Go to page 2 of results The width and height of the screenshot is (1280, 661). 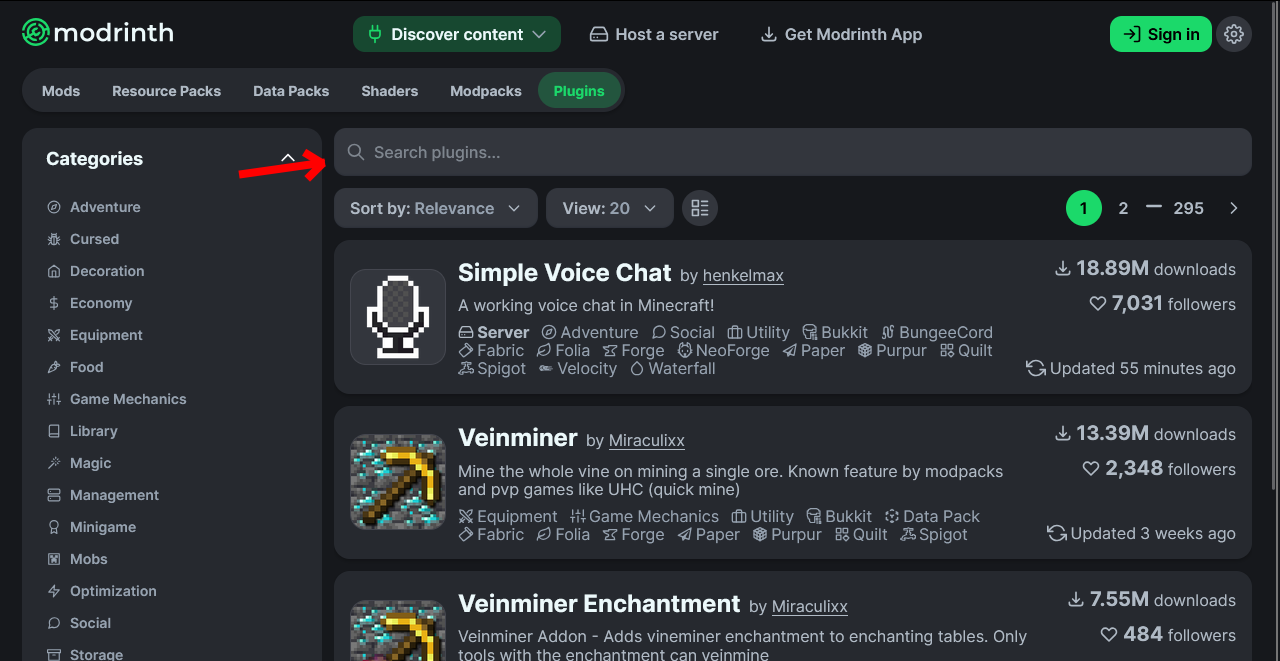(1123, 208)
